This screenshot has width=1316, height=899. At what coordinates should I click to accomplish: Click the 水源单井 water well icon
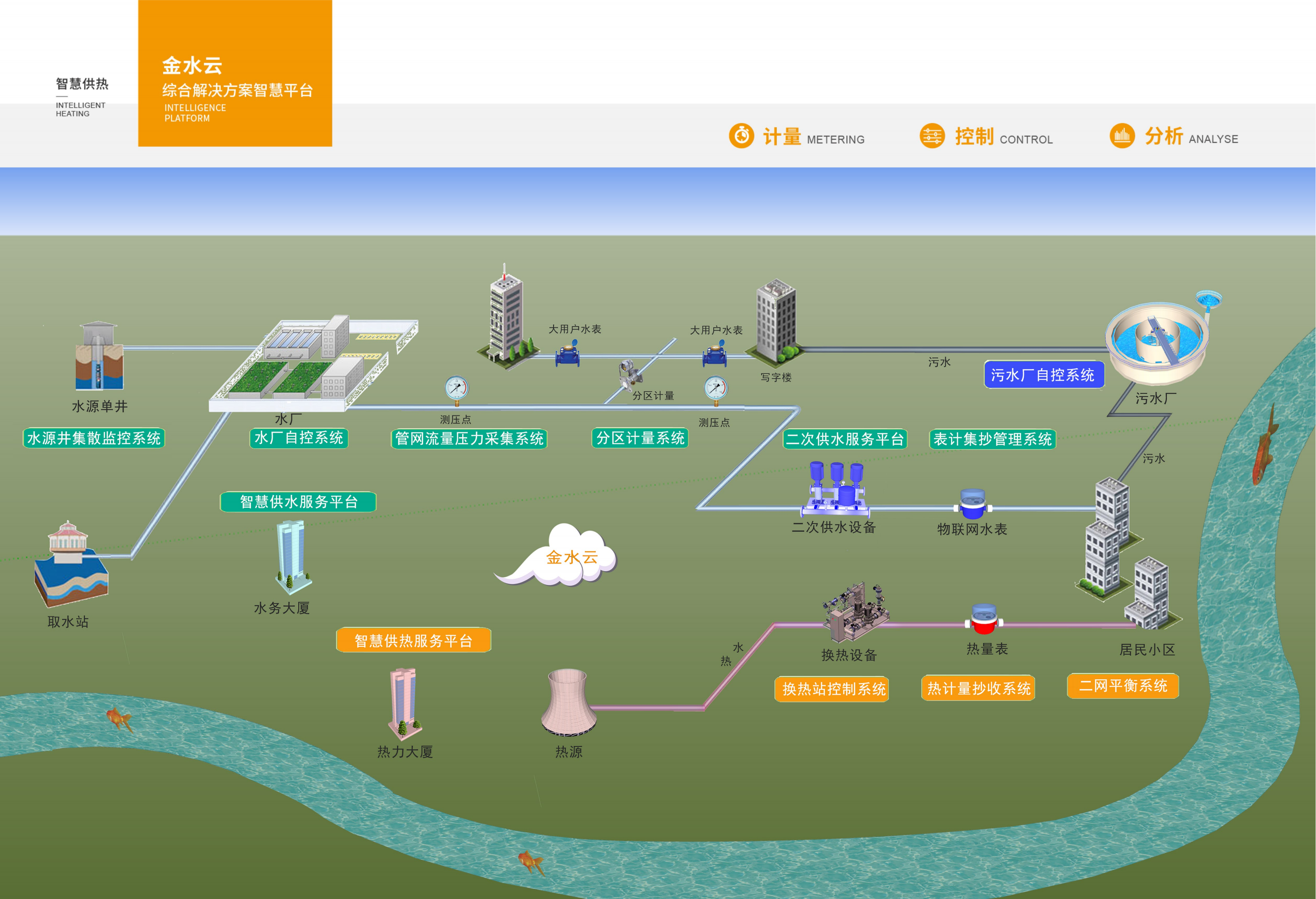99,356
